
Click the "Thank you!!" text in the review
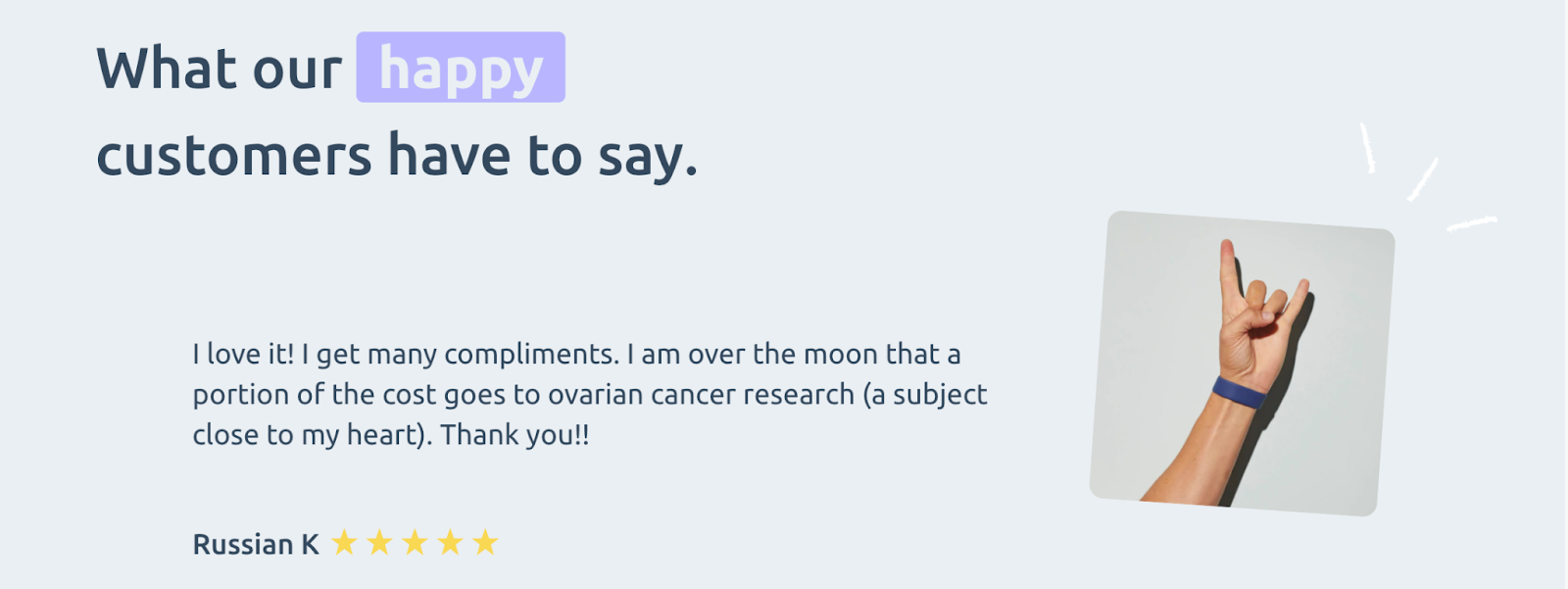pos(514,434)
